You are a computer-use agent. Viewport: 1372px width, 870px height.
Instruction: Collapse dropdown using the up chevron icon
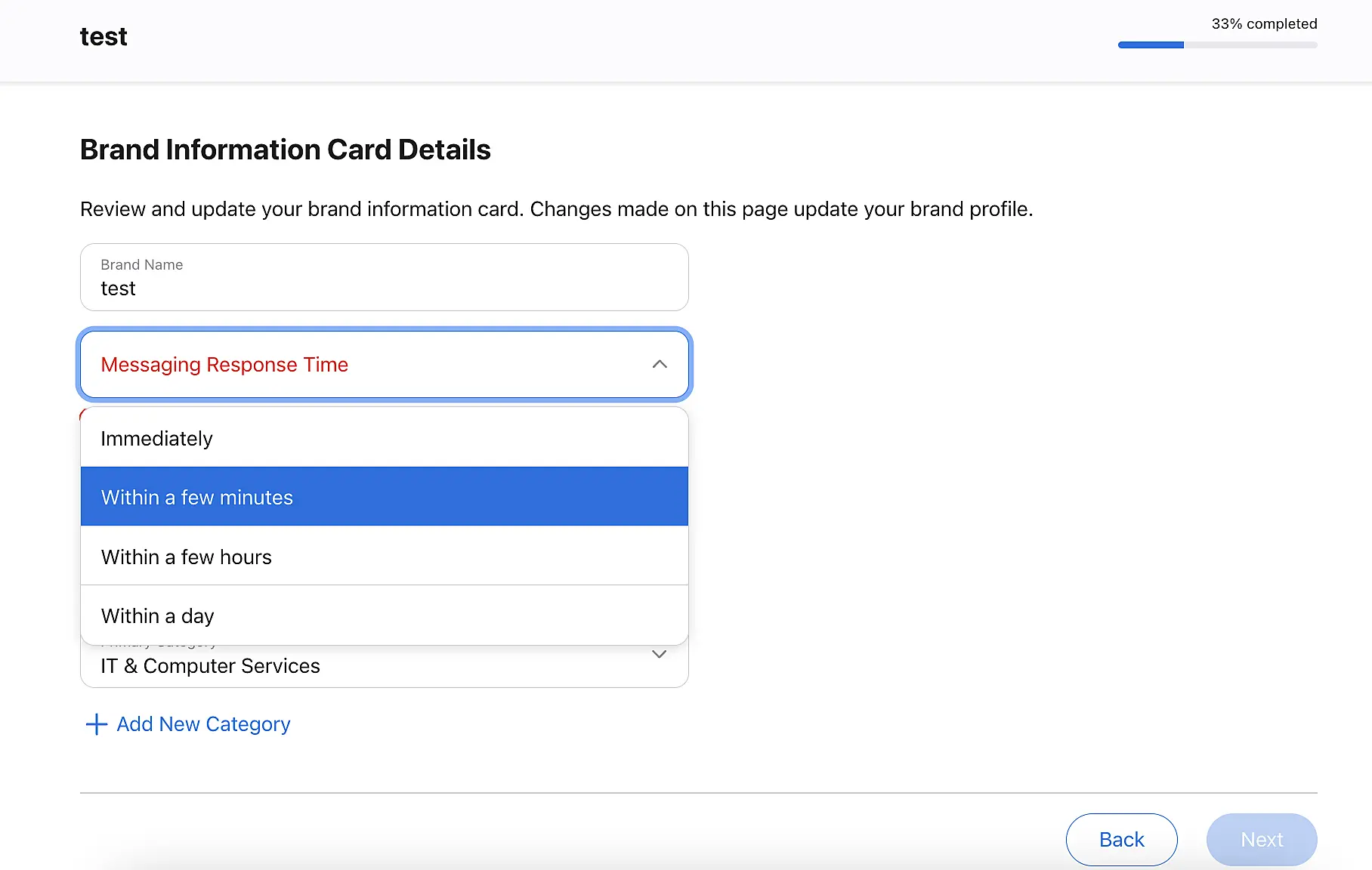[x=660, y=364]
